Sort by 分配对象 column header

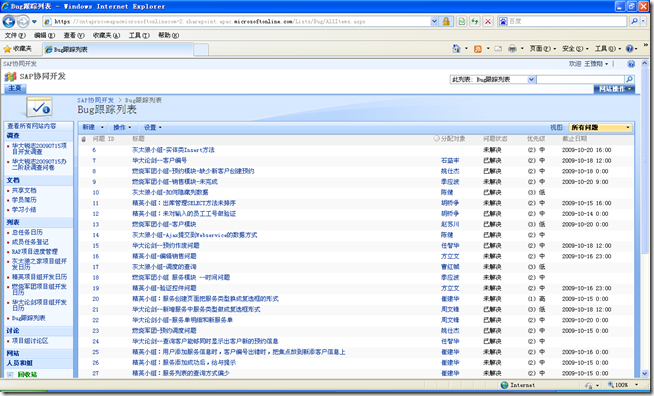(453, 139)
